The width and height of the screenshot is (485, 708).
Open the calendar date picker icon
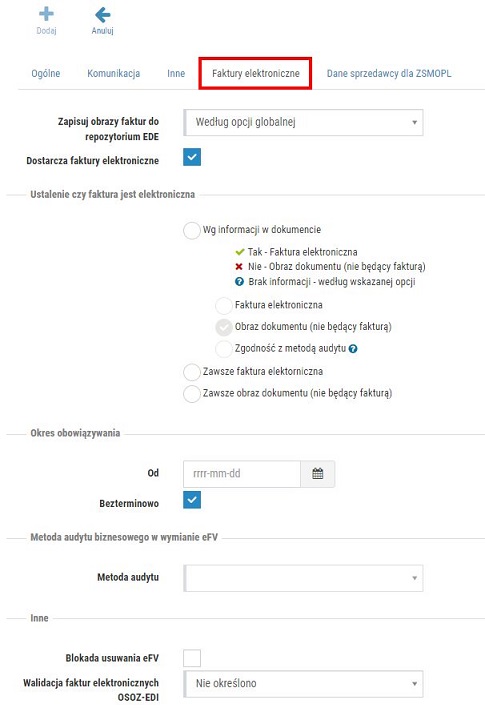click(x=318, y=474)
